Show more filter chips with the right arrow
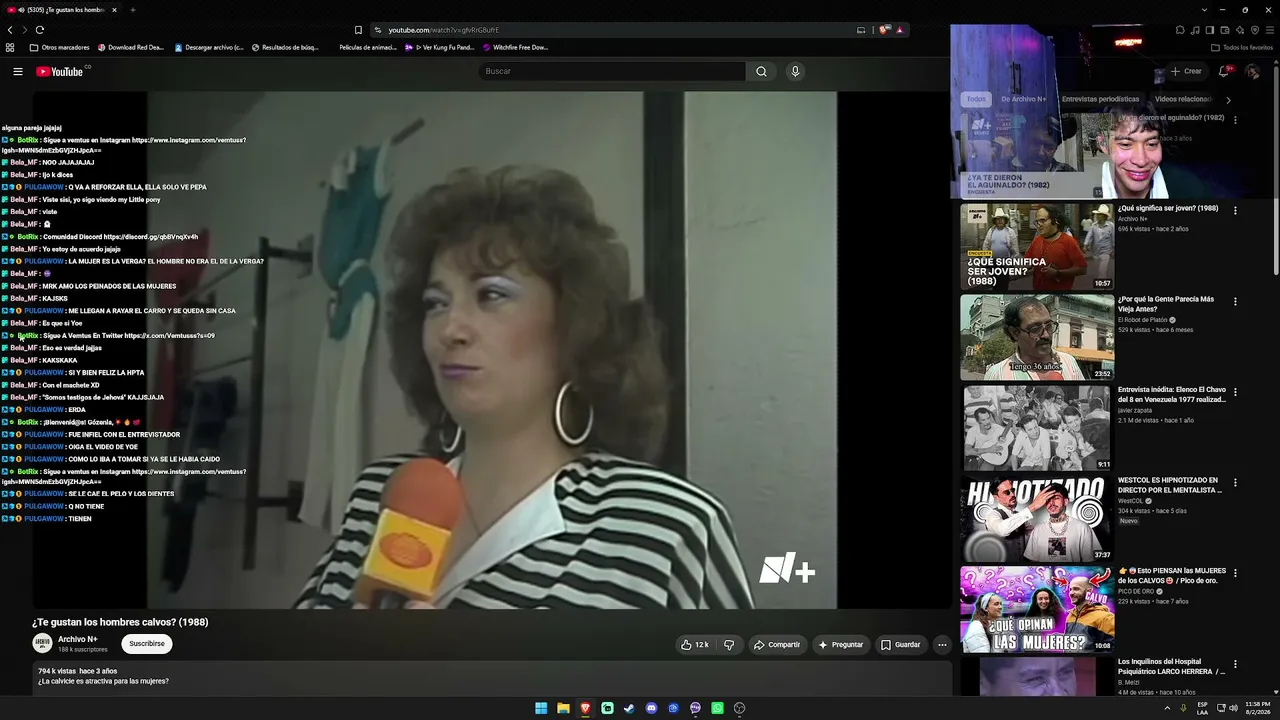The height and width of the screenshot is (720, 1280). tap(1228, 99)
